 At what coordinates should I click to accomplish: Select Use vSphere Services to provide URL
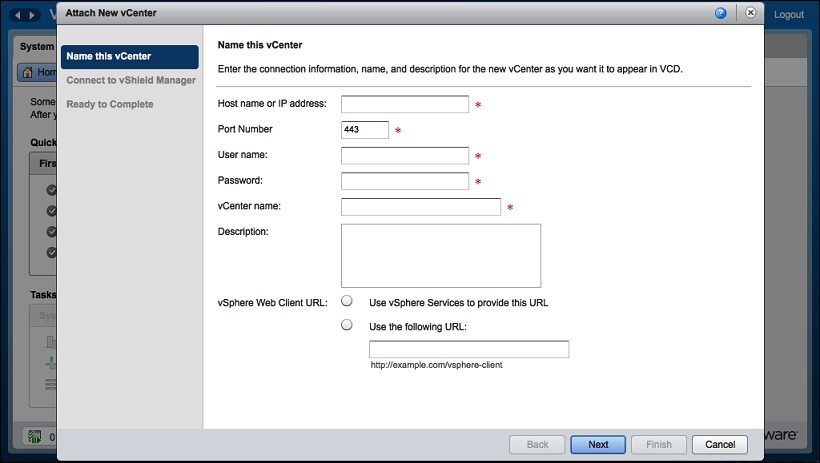click(347, 301)
